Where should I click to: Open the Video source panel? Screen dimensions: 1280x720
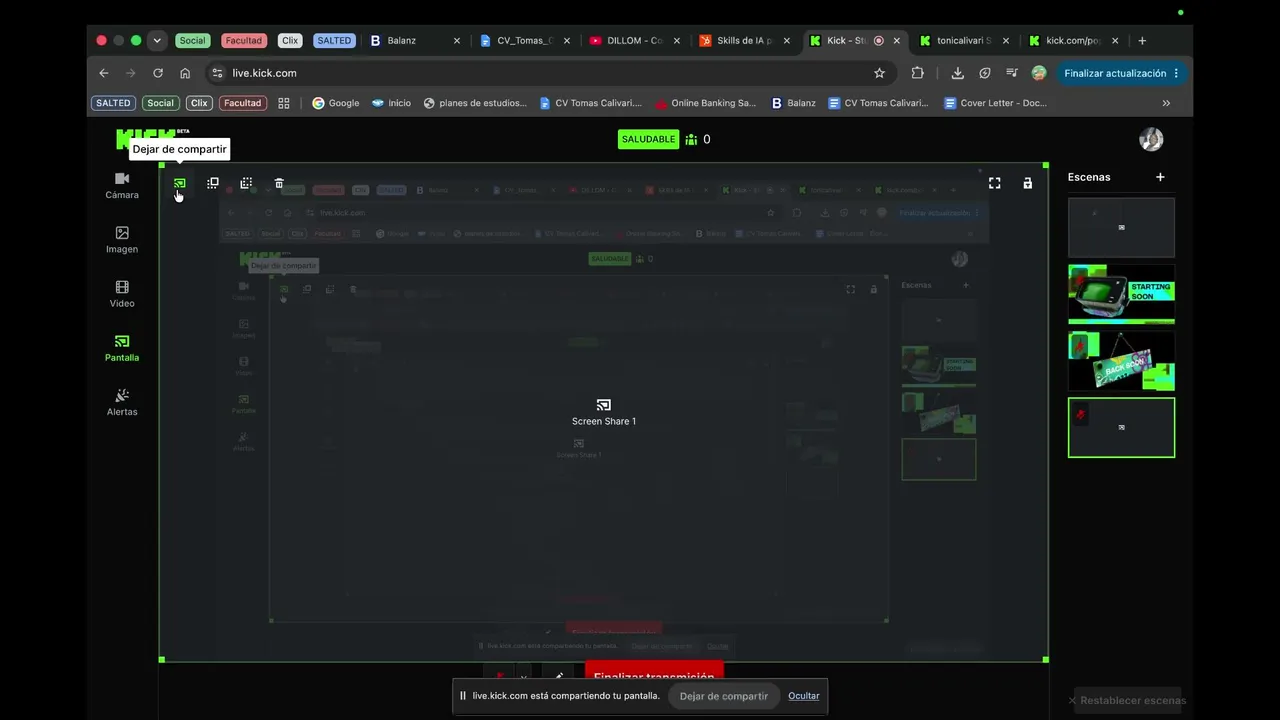point(122,293)
